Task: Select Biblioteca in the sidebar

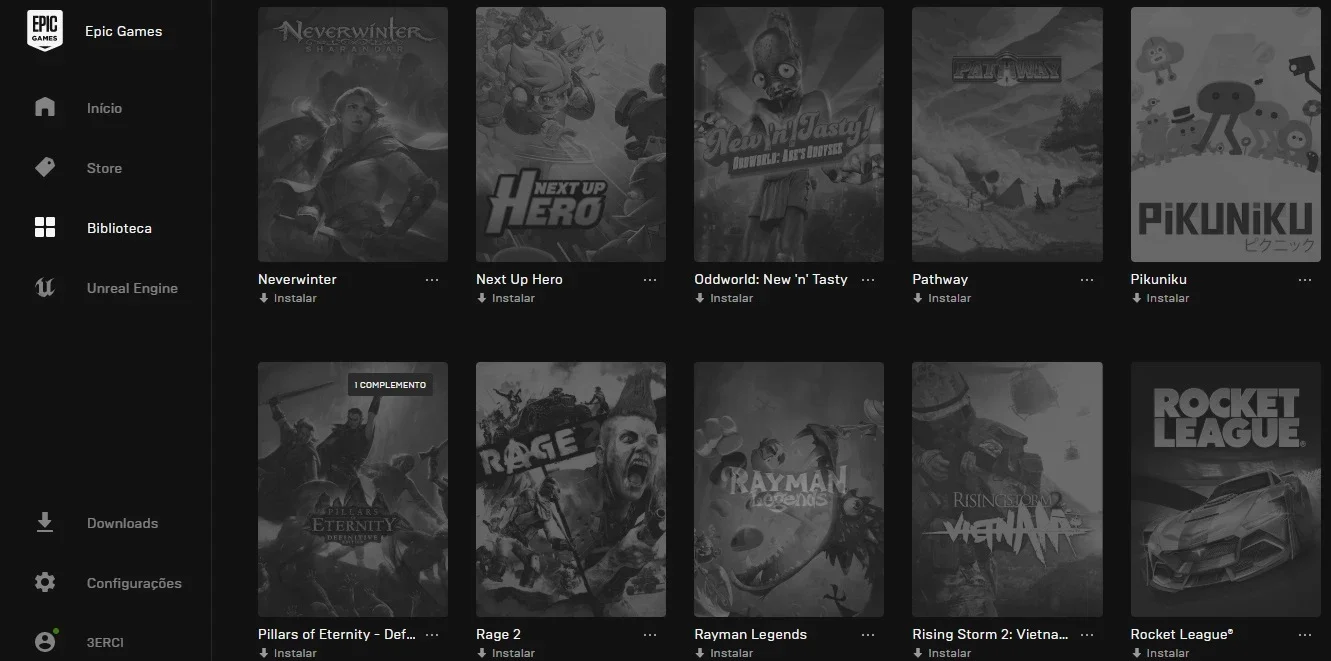Action: [x=119, y=228]
